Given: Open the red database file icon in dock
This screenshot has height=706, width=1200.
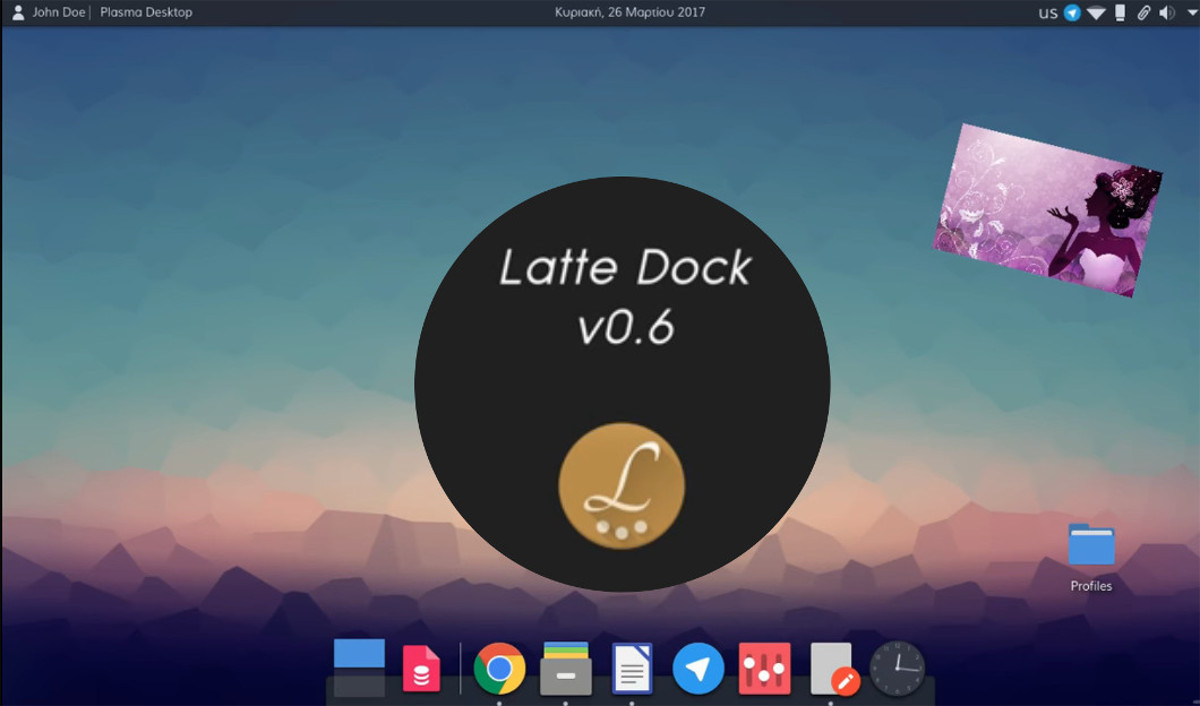Looking at the screenshot, I should (x=421, y=669).
